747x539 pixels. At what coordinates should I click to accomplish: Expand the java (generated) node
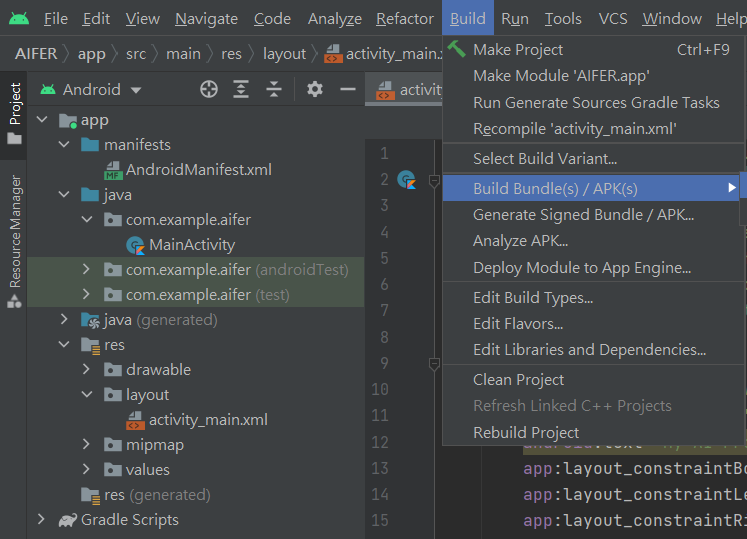click(x=64, y=319)
